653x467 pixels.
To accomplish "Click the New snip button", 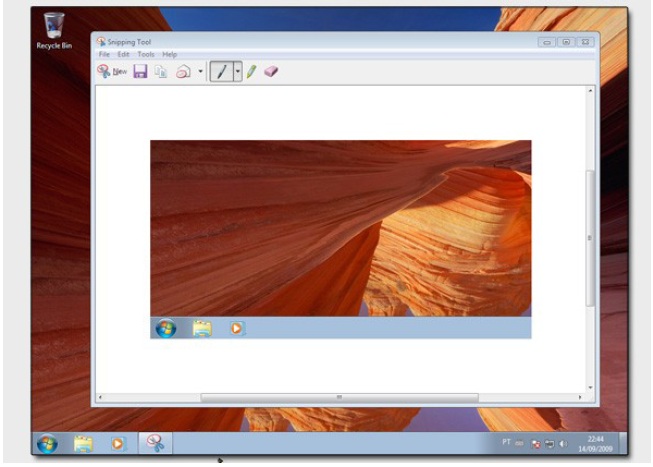I will pos(112,72).
